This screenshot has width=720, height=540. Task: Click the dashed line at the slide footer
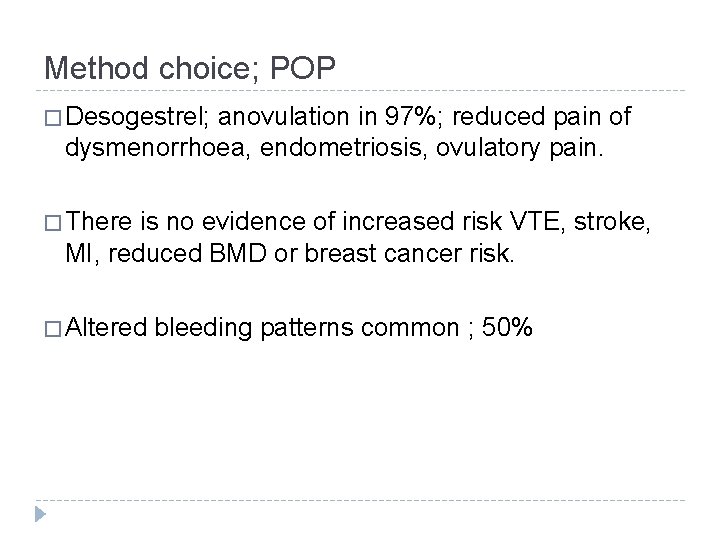360,500
